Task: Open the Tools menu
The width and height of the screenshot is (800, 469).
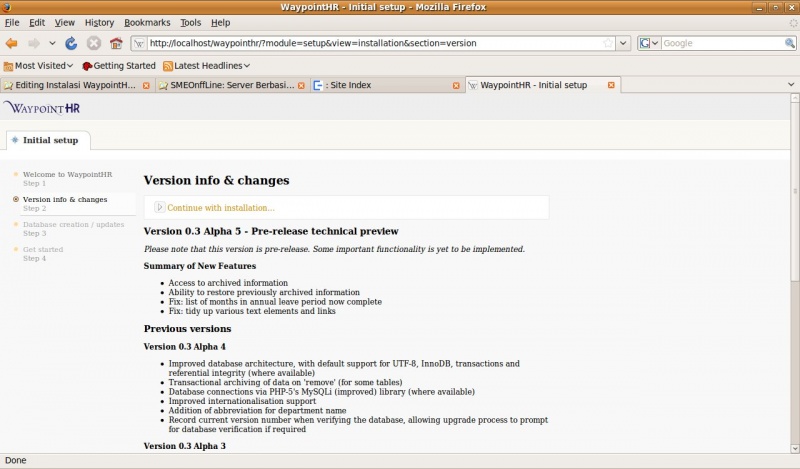Action: [190, 22]
